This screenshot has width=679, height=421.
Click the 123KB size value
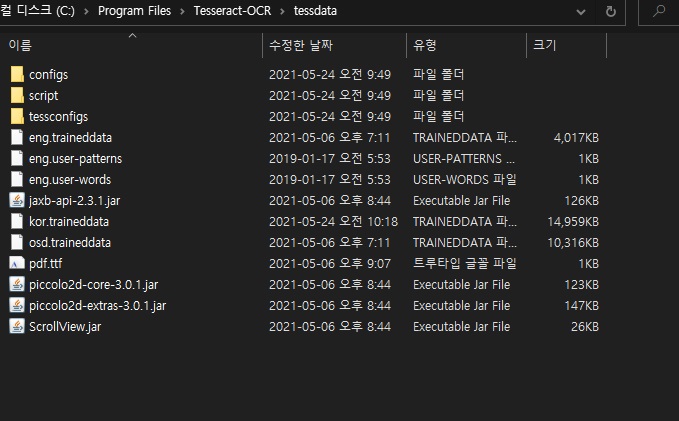[x=582, y=285]
